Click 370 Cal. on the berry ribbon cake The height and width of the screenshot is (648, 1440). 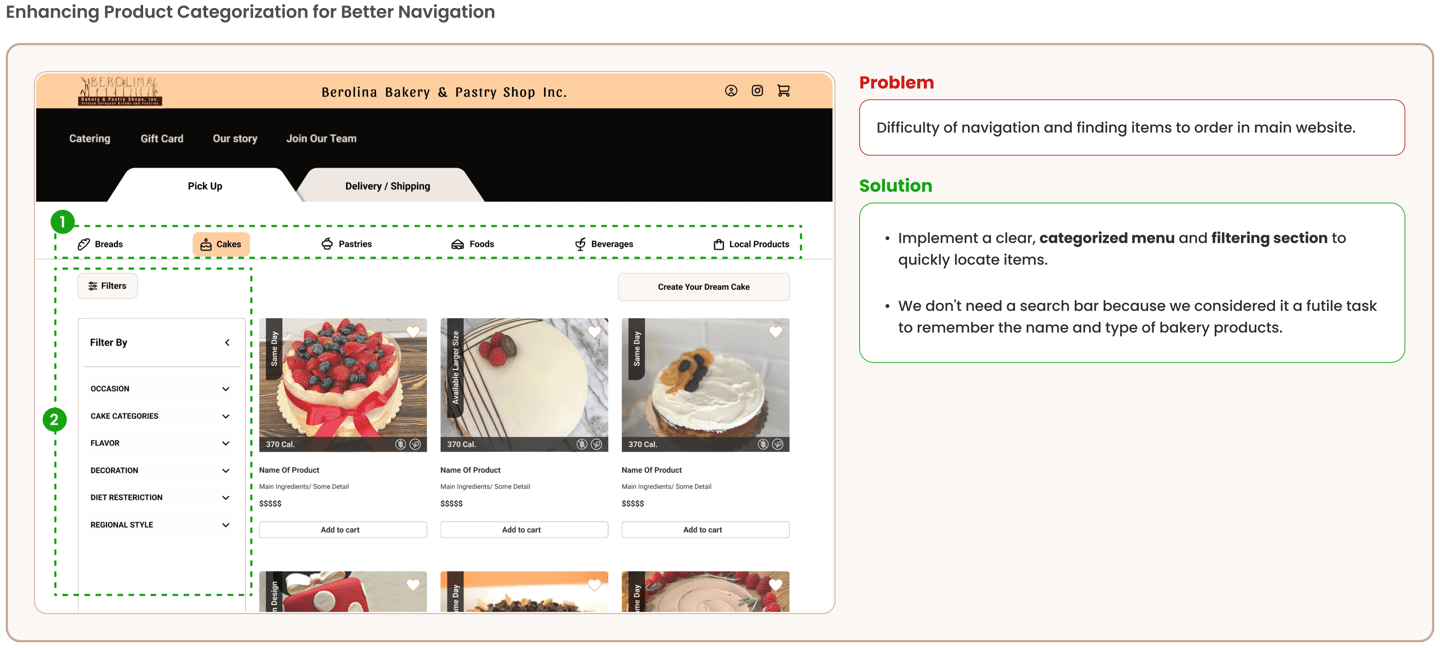tap(280, 444)
